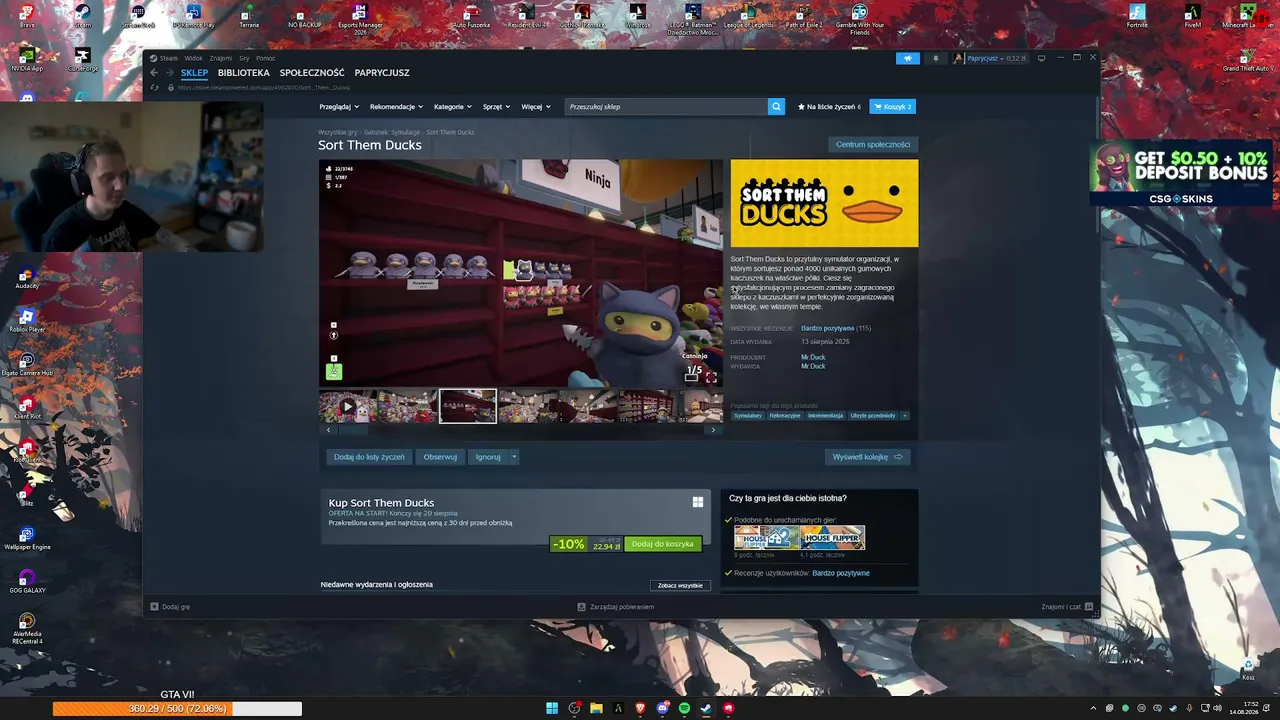Open File Explorer from taskbar
Viewport: 1280px width, 720px height.
(x=596, y=708)
